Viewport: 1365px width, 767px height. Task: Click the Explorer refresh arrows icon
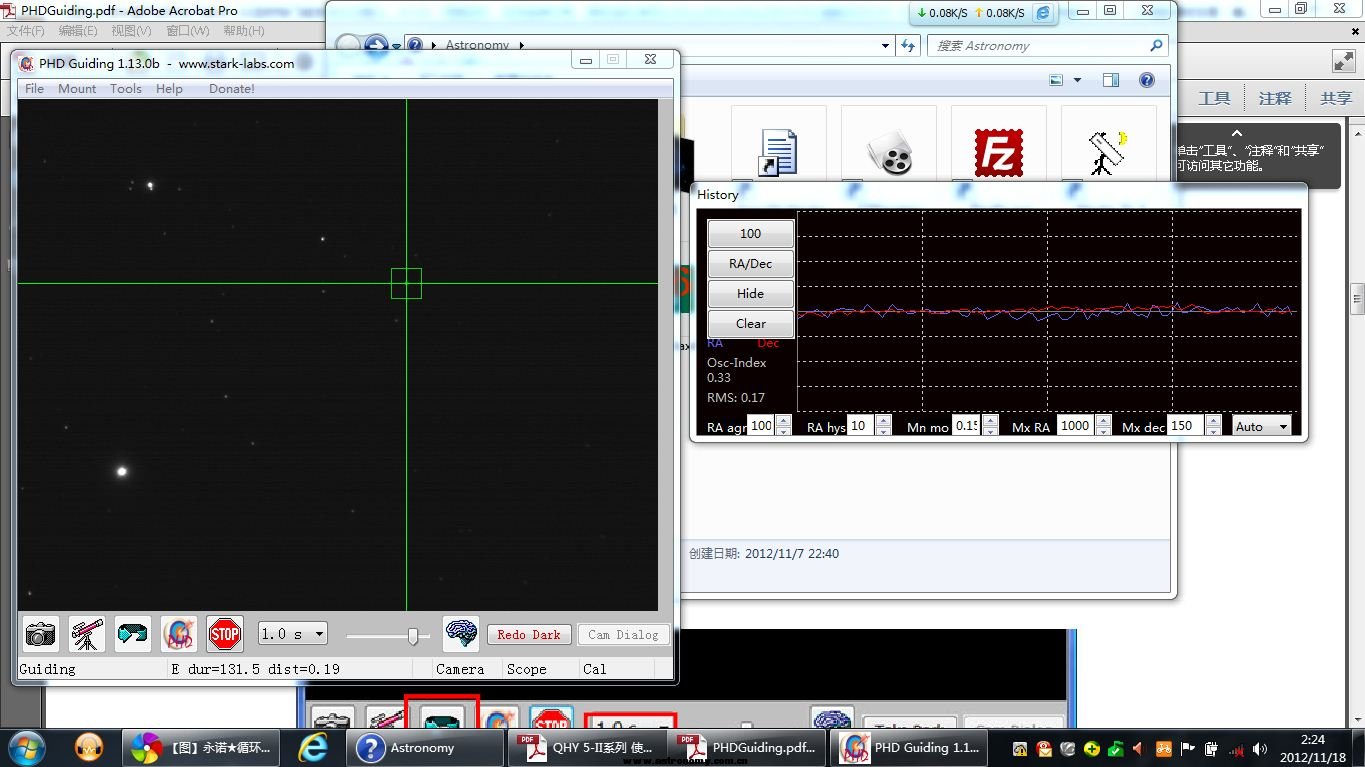click(x=908, y=46)
